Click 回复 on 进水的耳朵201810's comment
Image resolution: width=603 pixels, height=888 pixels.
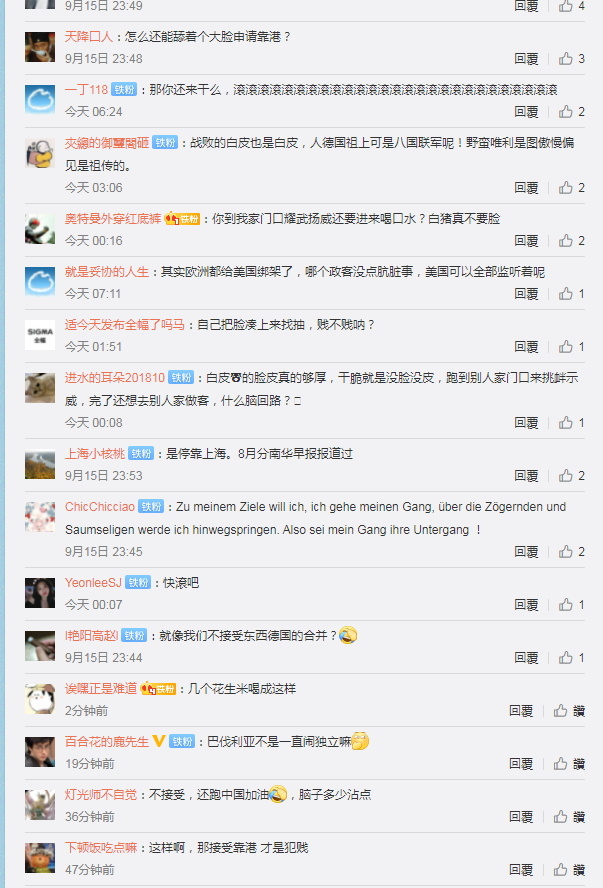[x=526, y=423]
